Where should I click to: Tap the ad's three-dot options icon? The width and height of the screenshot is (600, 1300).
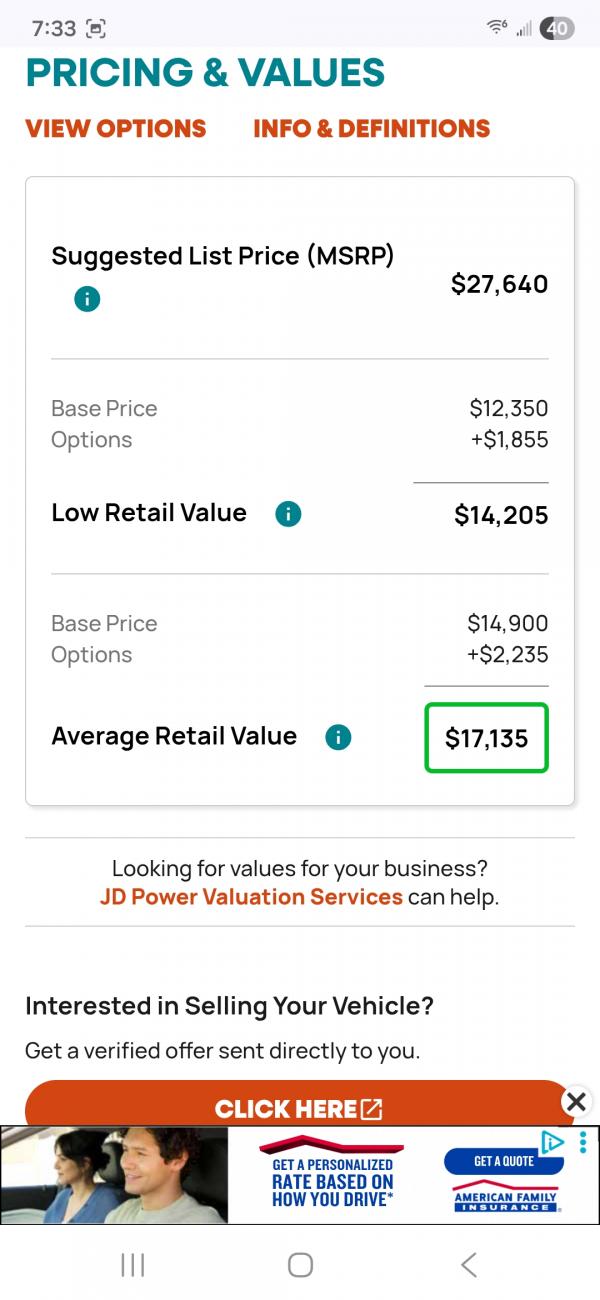(583, 1142)
